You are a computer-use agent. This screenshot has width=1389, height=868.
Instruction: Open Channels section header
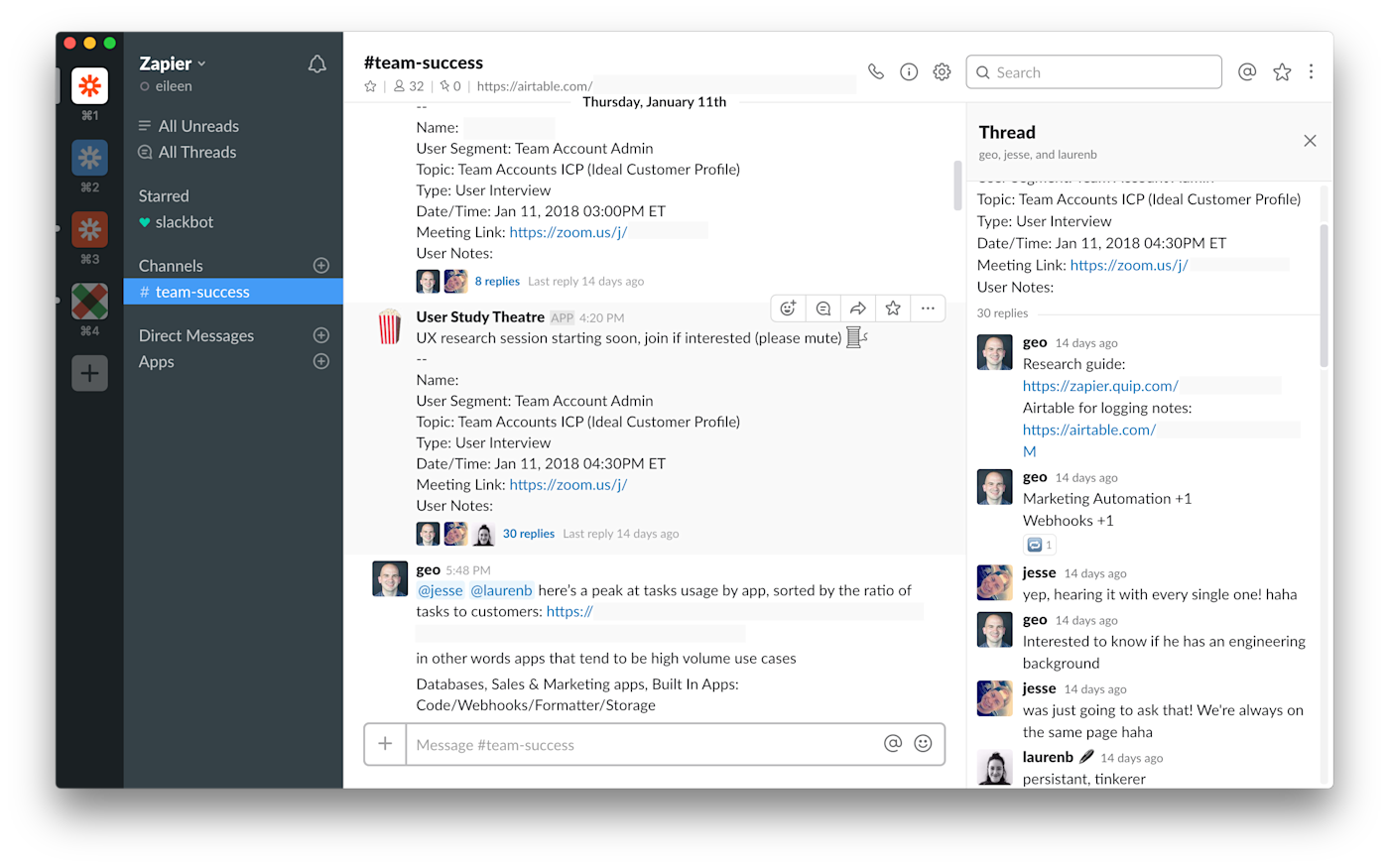[171, 266]
